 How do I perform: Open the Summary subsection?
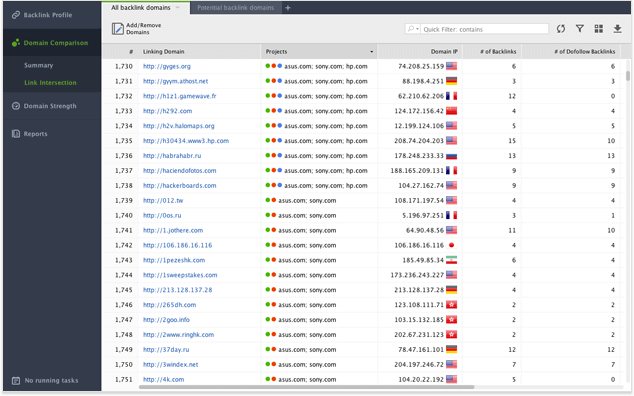(38, 65)
